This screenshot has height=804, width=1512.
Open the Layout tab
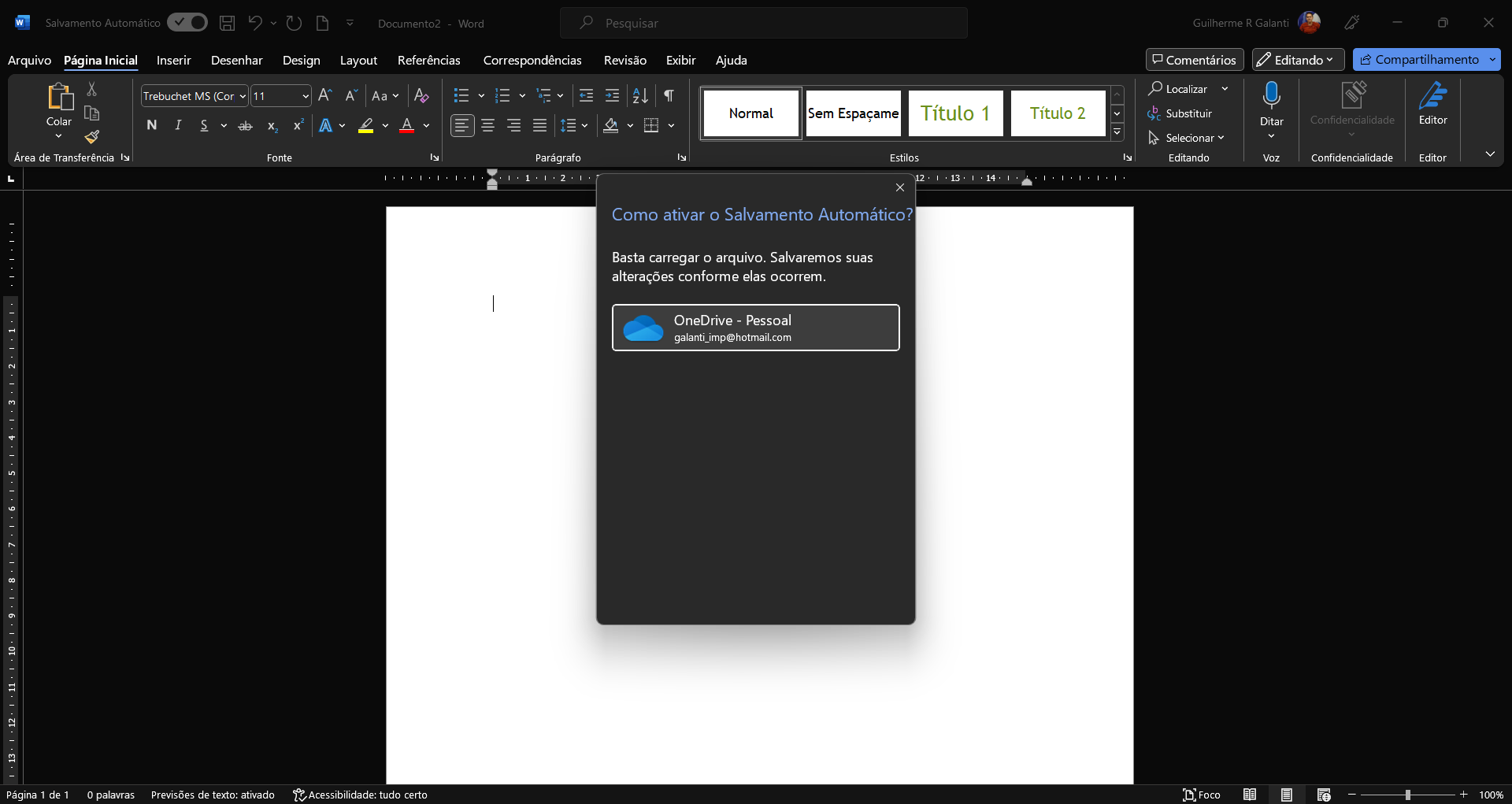[358, 60]
